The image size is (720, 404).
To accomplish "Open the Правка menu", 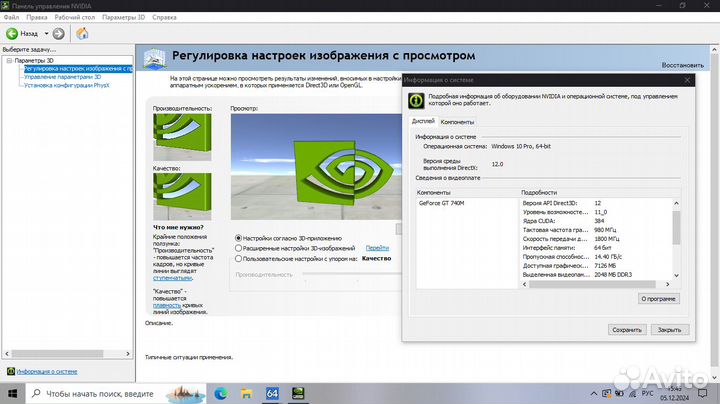I will [37, 17].
